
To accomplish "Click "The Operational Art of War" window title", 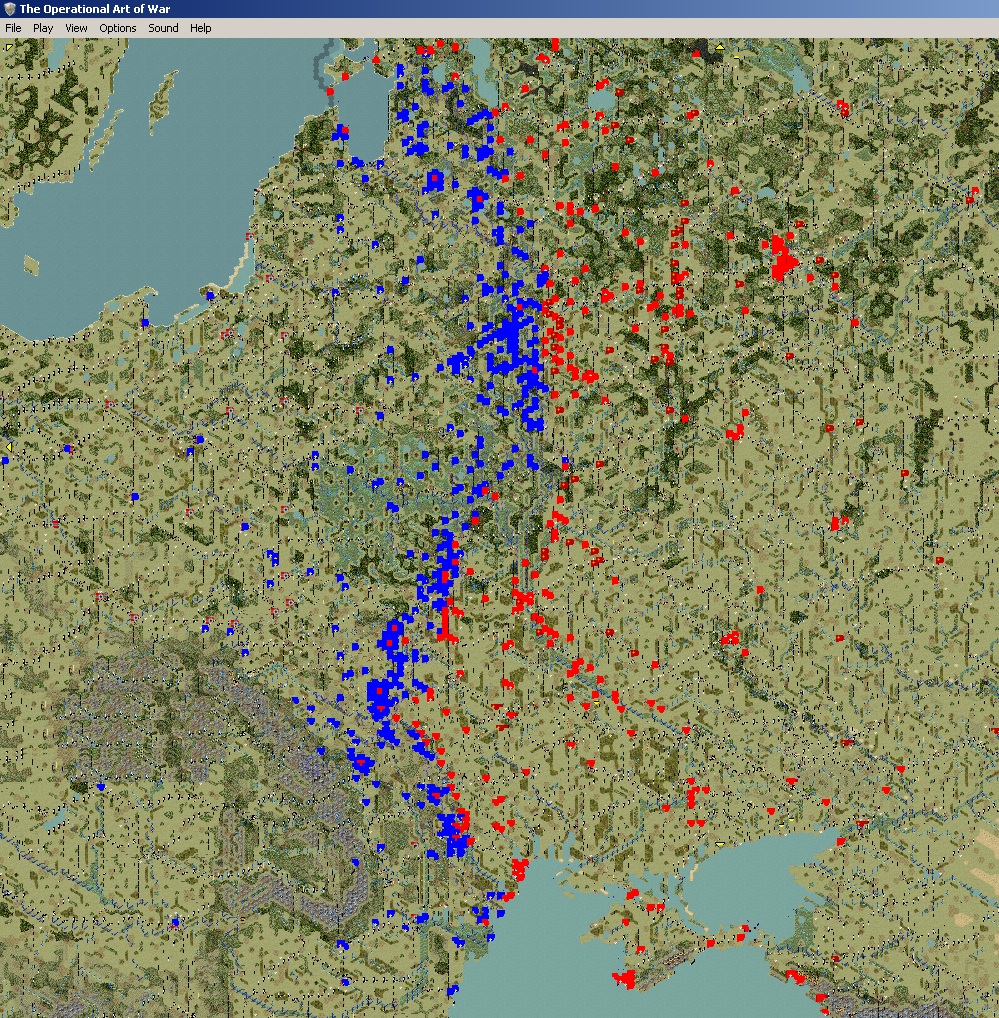I will coord(95,8).
